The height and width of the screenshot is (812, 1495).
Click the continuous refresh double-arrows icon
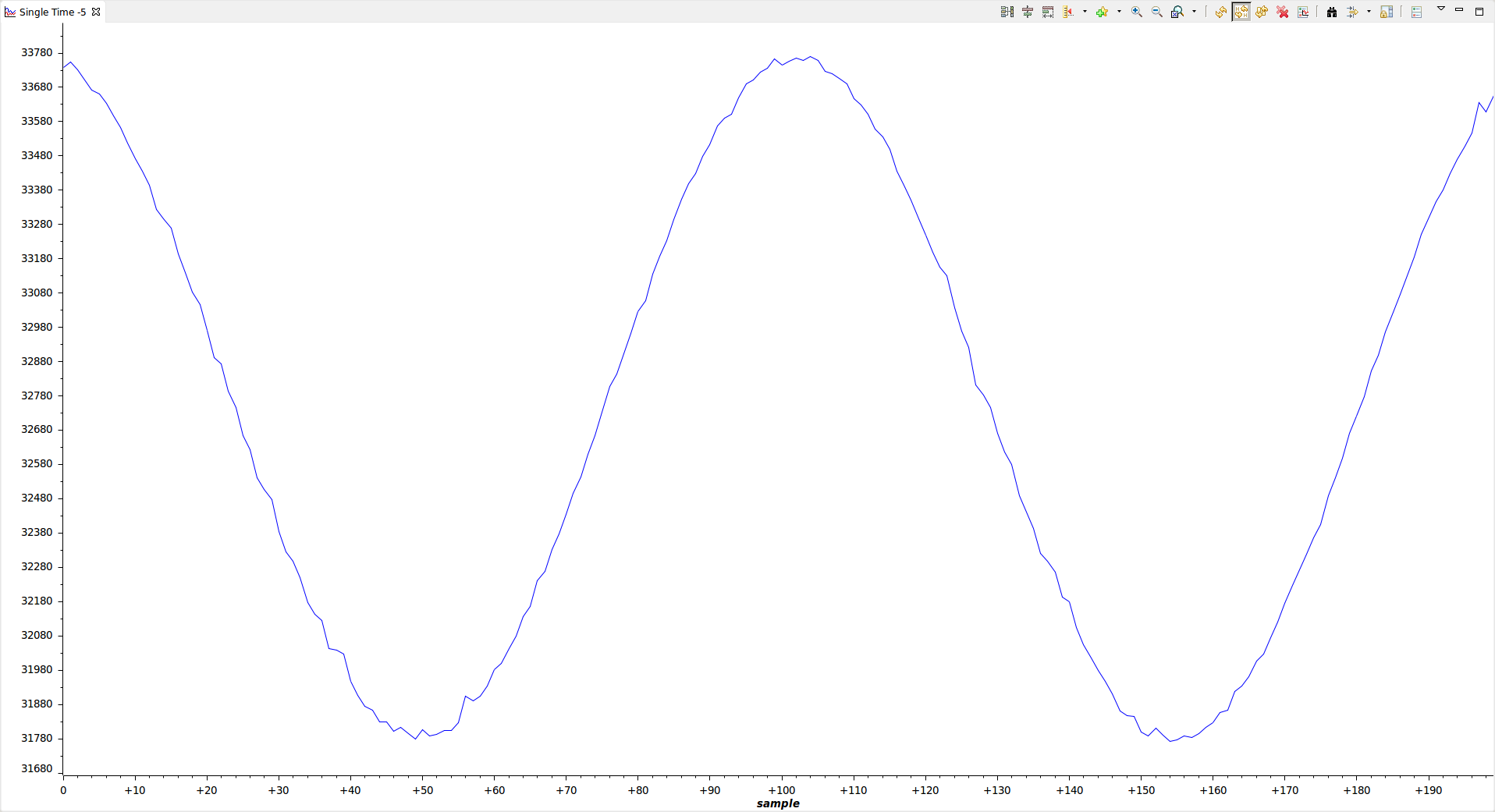tap(1262, 12)
